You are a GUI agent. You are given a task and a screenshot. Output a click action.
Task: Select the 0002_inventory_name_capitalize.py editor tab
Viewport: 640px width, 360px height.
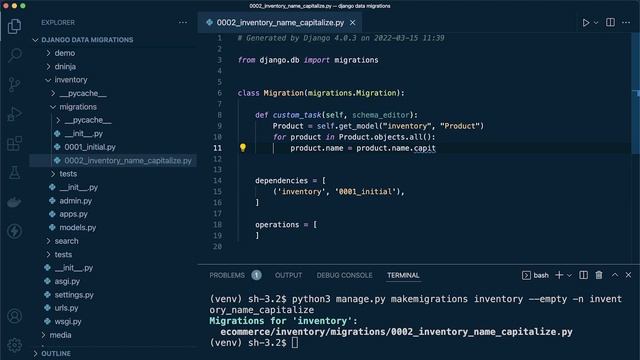coord(280,23)
